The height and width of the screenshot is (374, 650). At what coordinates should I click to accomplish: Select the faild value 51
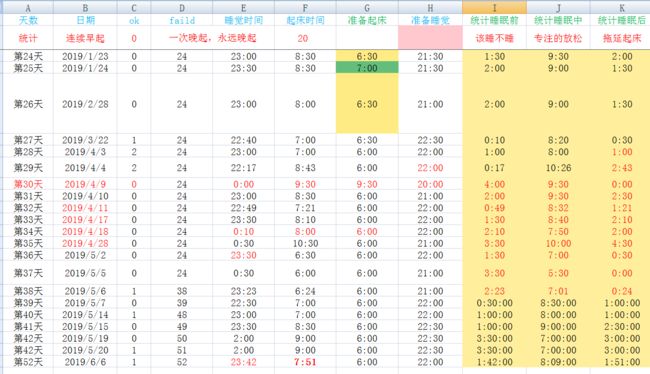[x=182, y=350]
